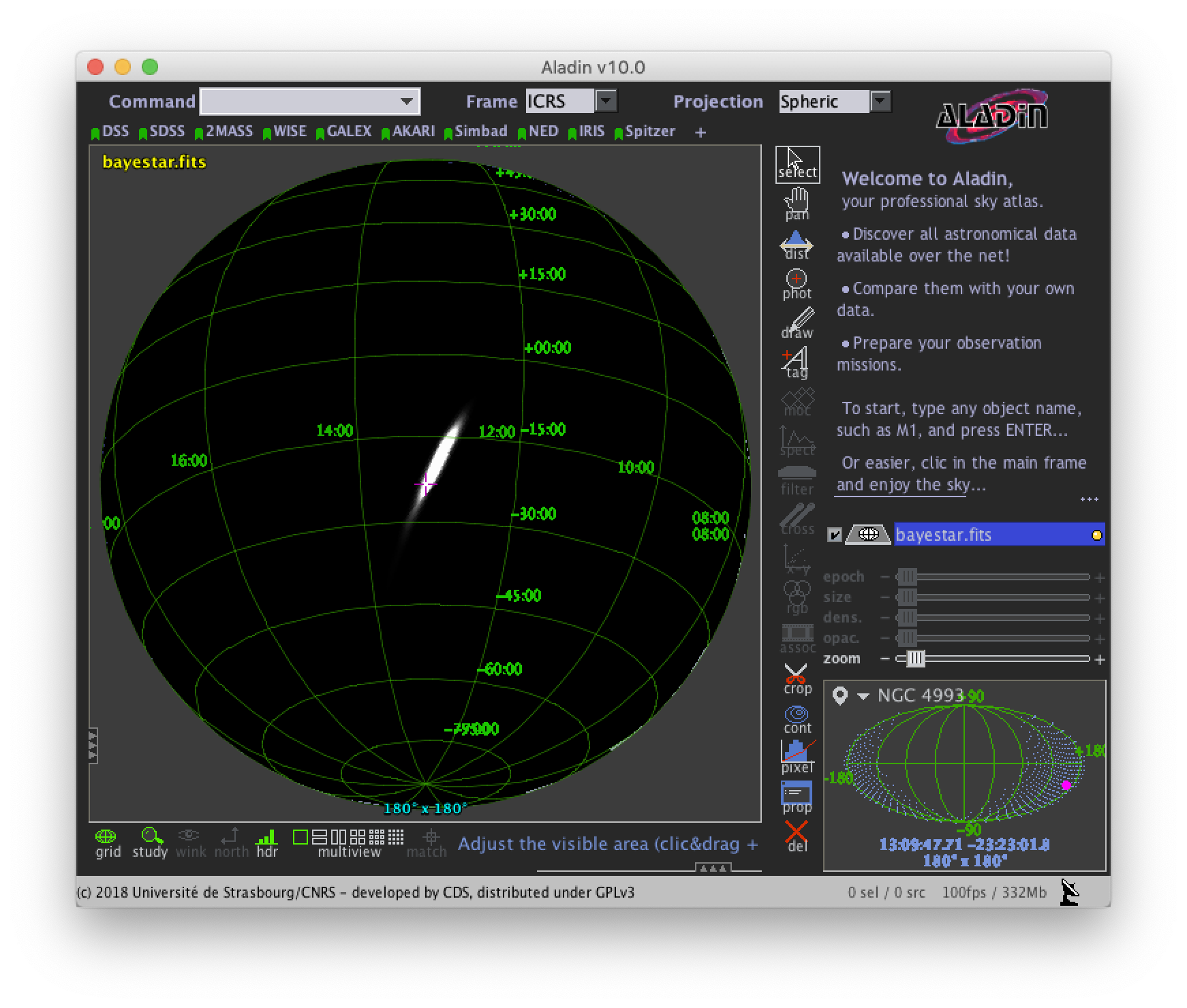Switch to single-view multiview layout
Screen dimensions: 1187x1008
pyautogui.click(x=300, y=837)
